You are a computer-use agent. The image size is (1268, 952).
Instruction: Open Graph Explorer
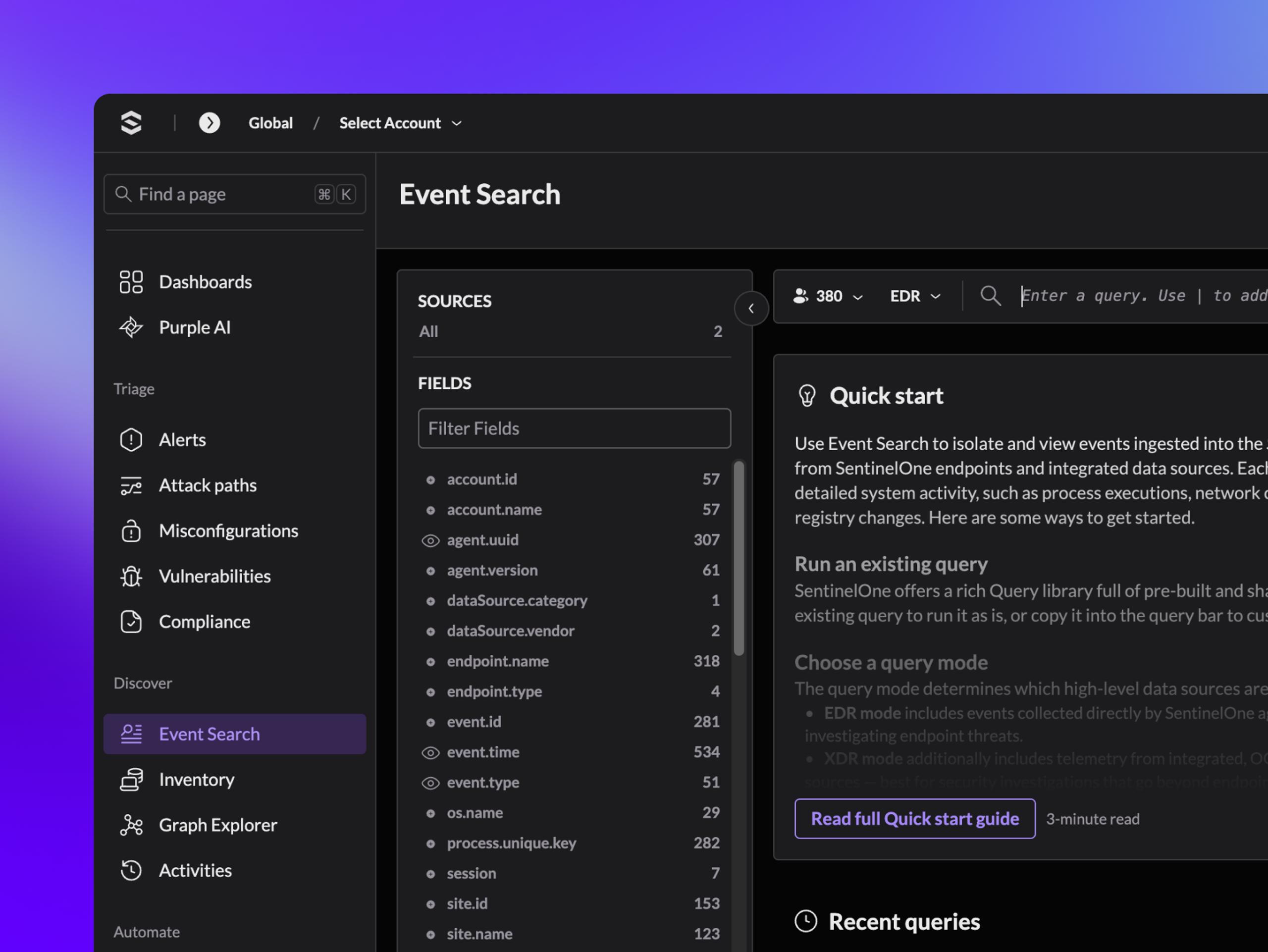(x=234, y=825)
